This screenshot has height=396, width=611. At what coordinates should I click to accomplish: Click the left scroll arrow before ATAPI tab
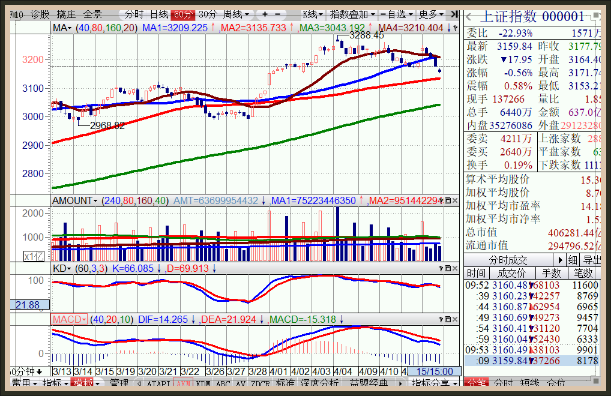click(x=139, y=384)
